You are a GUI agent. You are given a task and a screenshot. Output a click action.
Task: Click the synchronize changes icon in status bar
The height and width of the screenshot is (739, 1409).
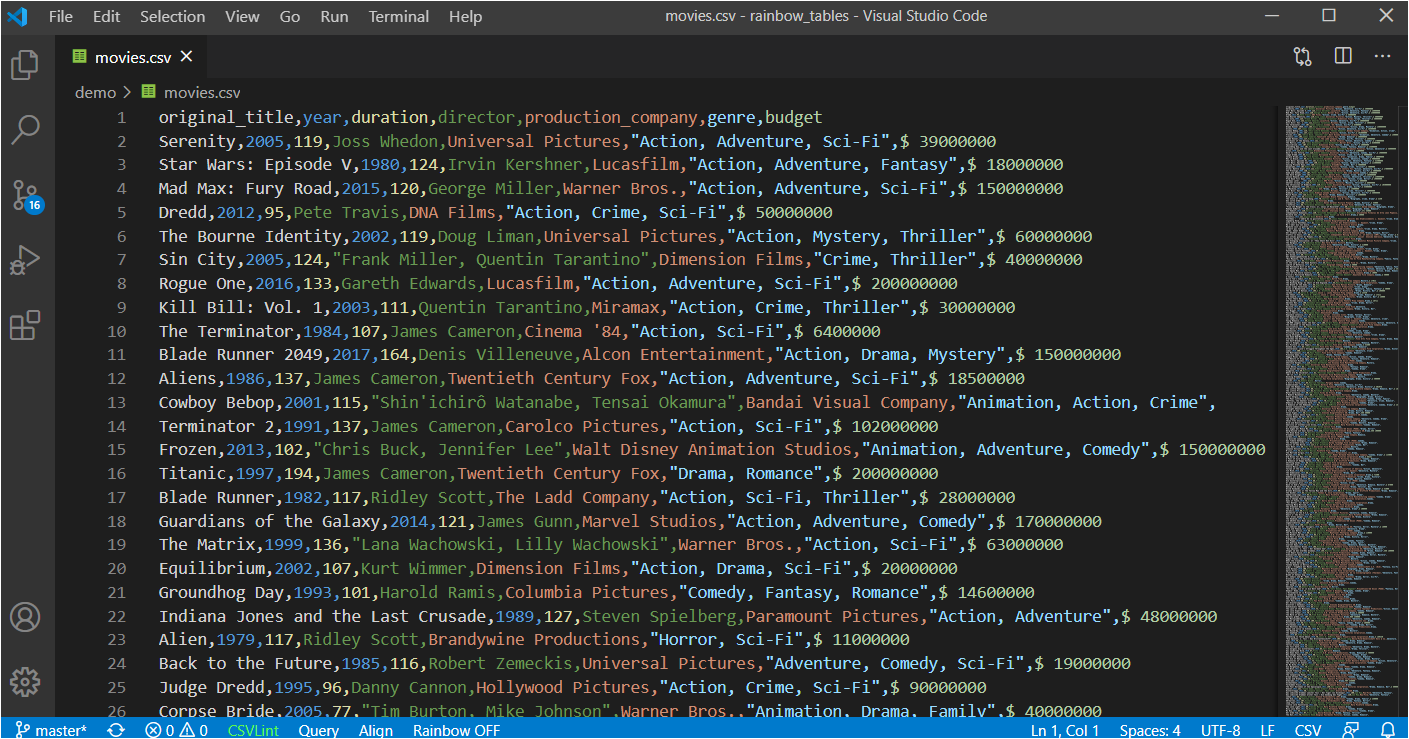point(115,730)
